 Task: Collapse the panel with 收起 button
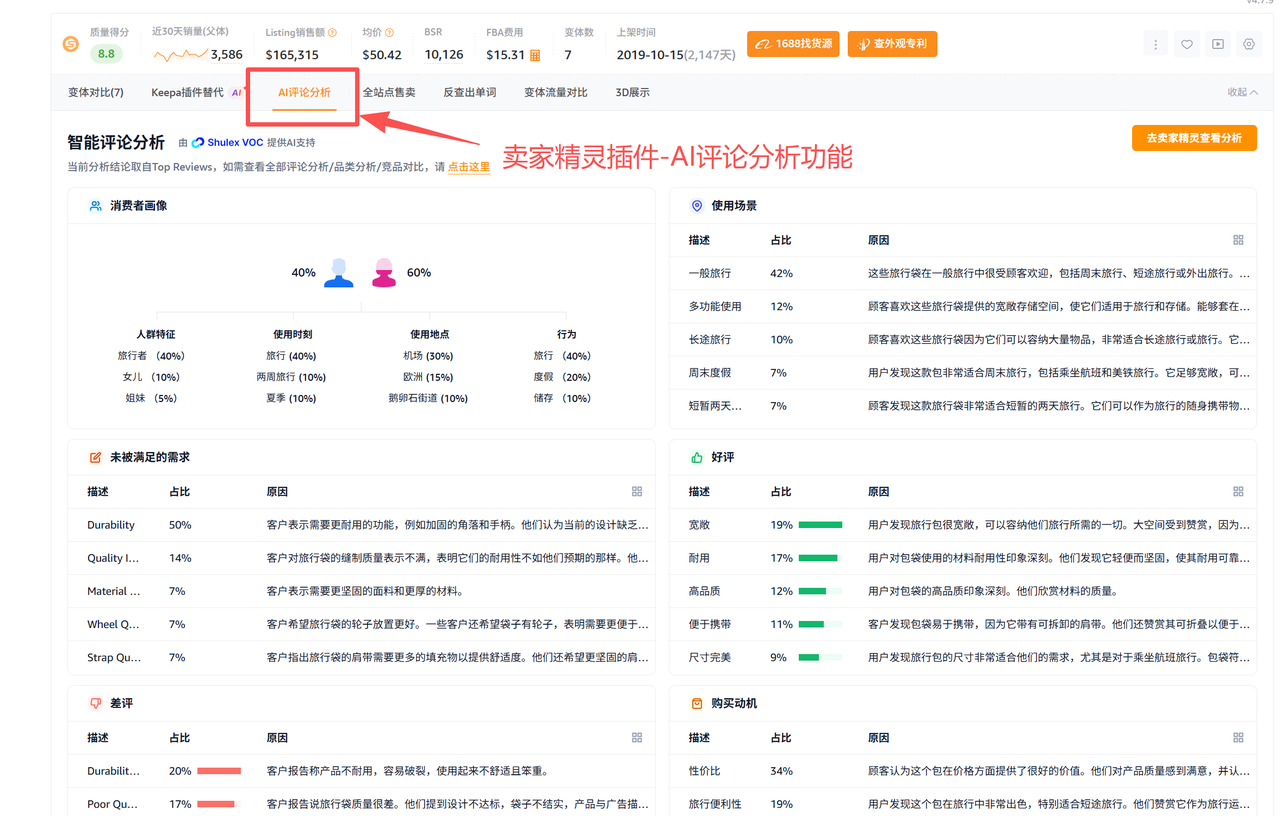(1242, 92)
